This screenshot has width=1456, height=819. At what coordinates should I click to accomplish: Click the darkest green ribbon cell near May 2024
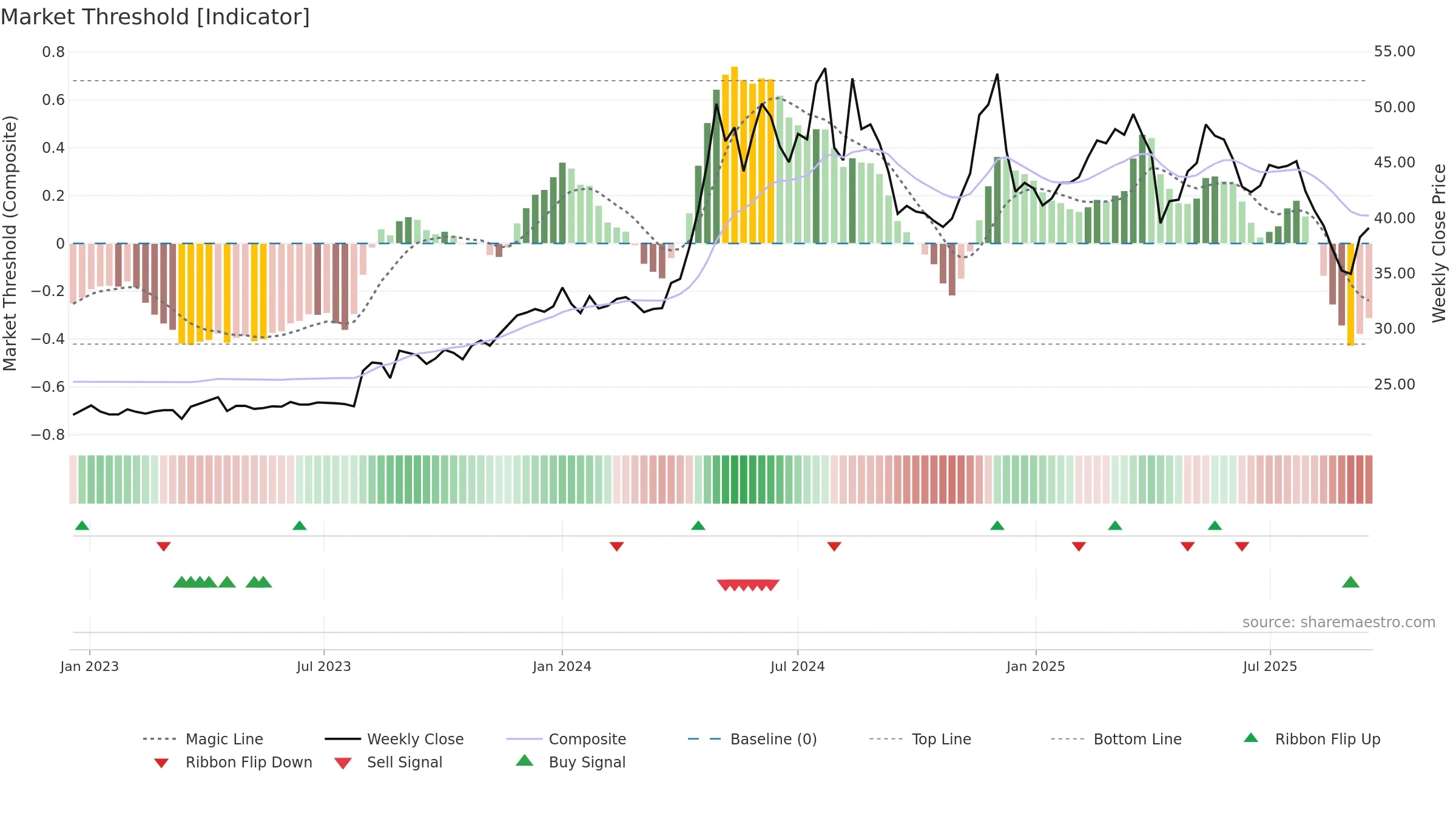[735, 479]
